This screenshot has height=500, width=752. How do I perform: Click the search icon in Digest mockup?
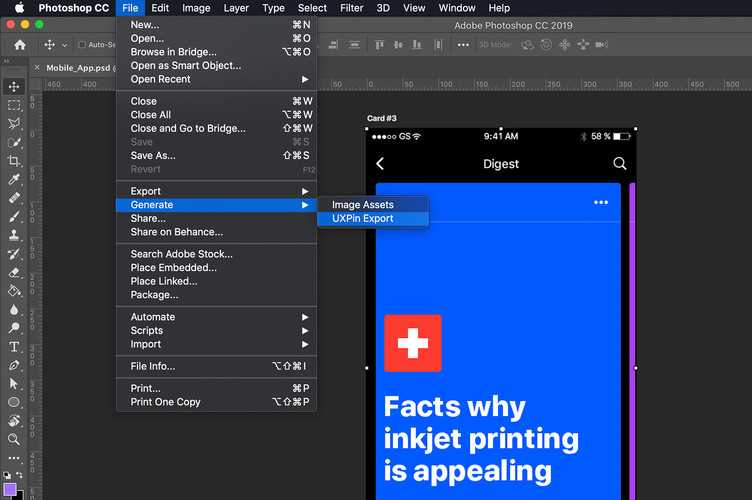(620, 163)
